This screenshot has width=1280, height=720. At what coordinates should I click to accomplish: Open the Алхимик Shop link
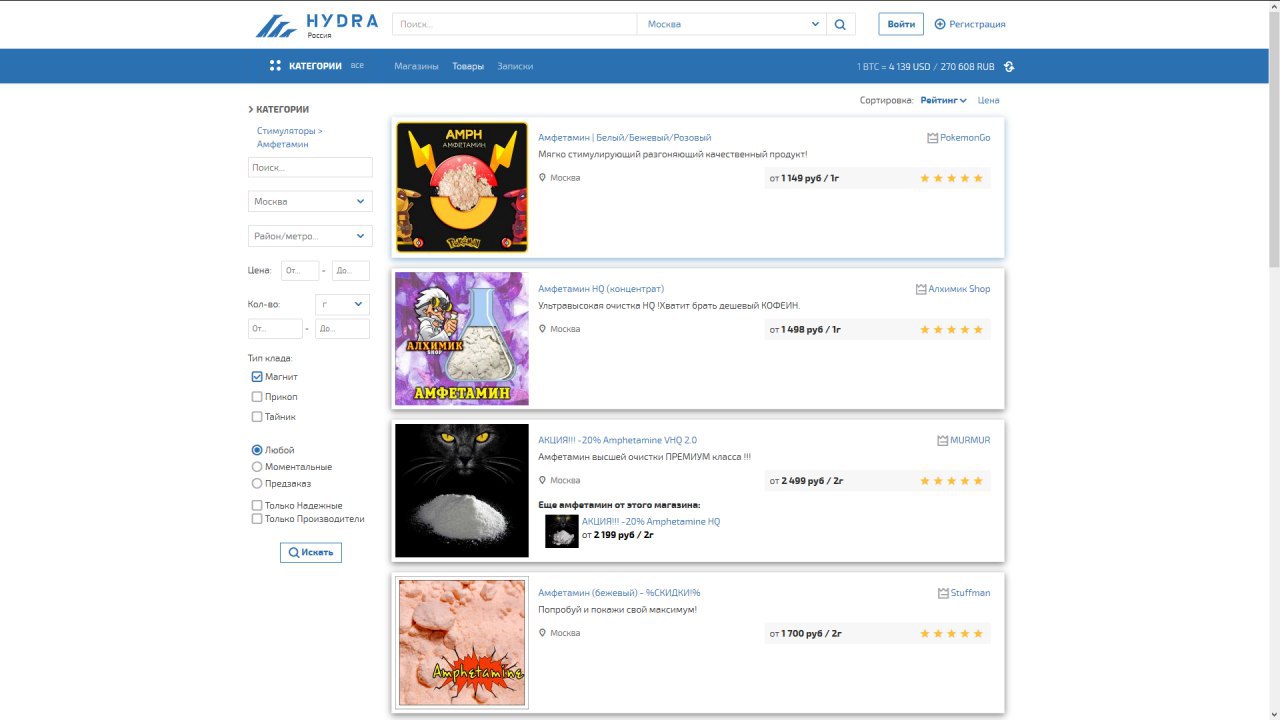pyautogui.click(x=959, y=289)
